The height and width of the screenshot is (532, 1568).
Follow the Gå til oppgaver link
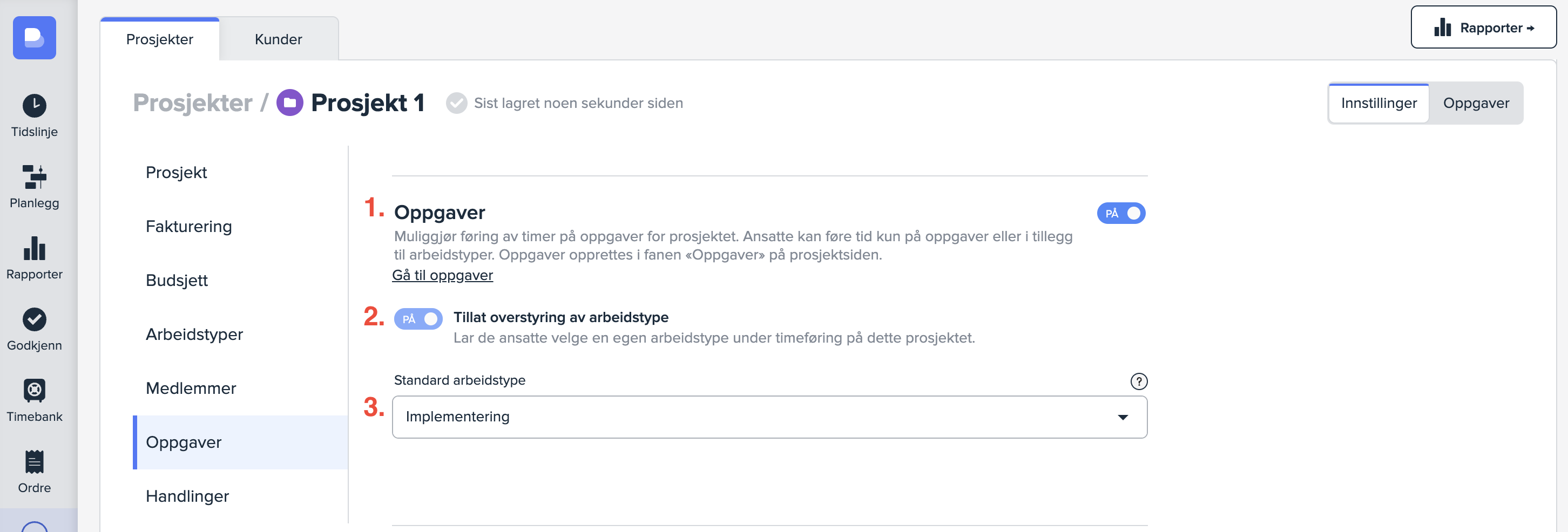[443, 275]
